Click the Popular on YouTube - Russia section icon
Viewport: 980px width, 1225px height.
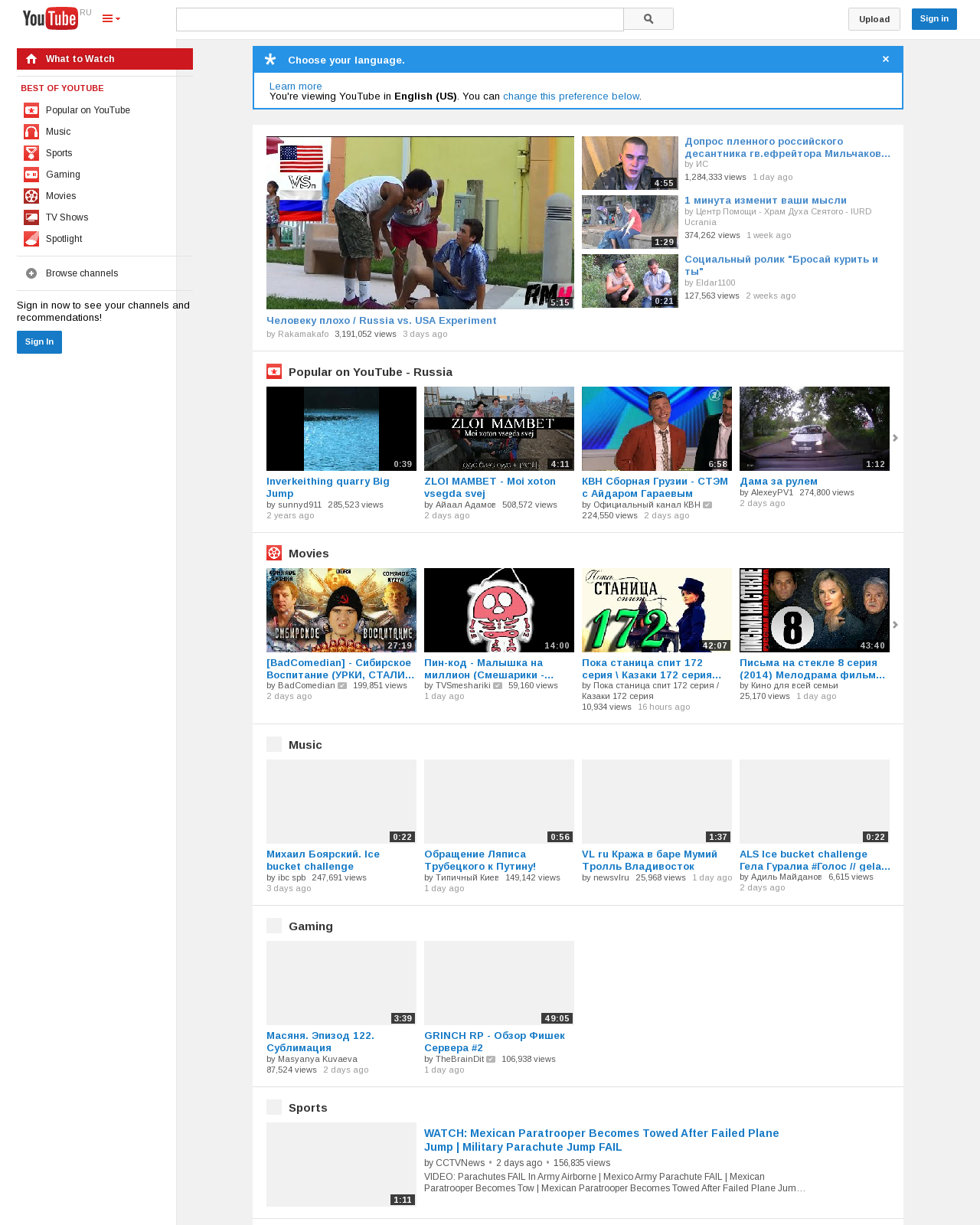(274, 371)
